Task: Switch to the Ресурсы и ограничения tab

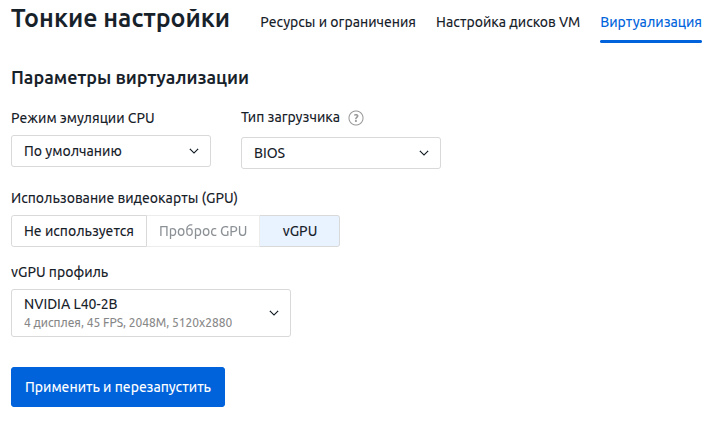Action: point(338,22)
